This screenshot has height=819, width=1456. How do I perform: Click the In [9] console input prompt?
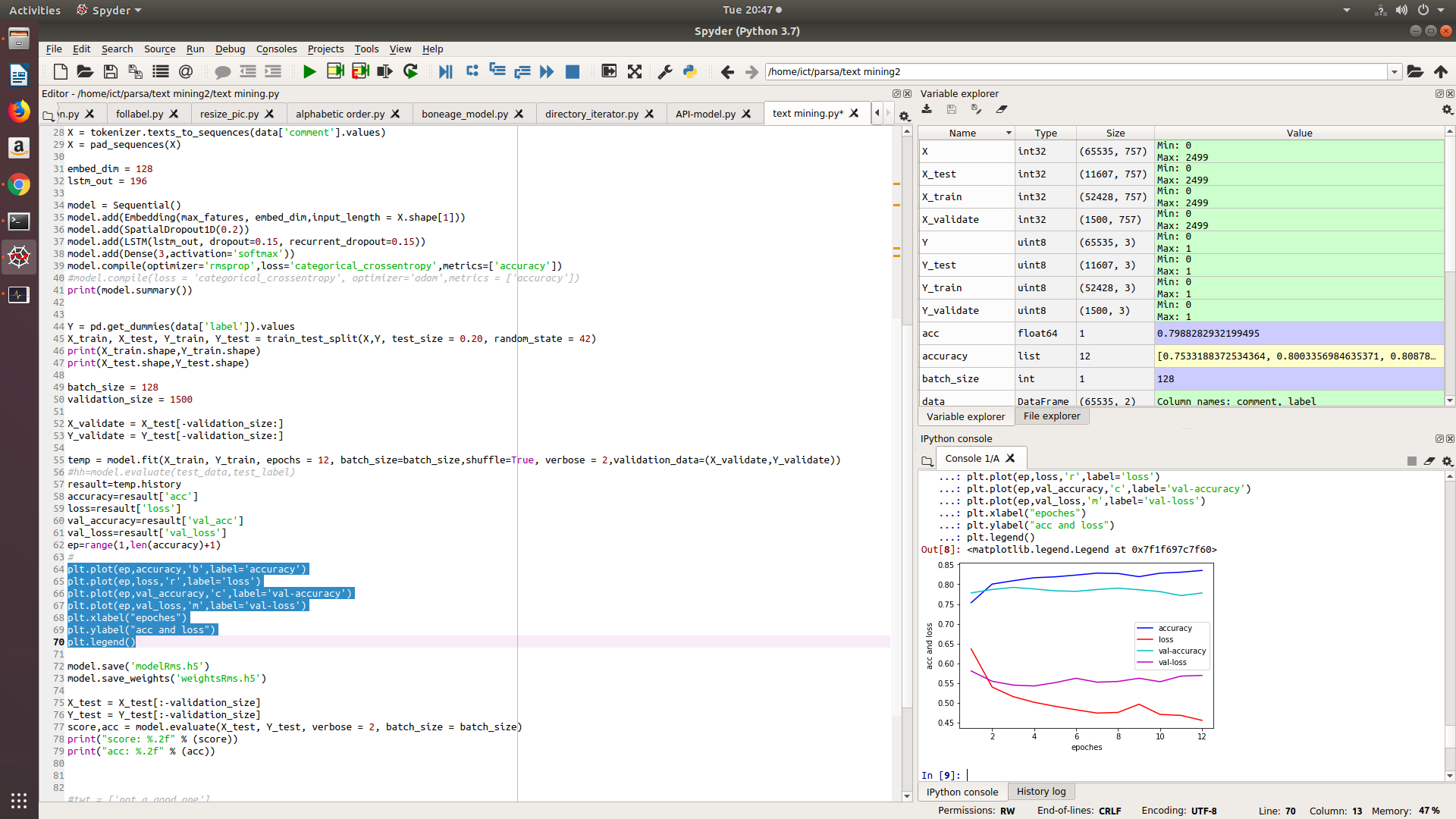click(x=943, y=775)
